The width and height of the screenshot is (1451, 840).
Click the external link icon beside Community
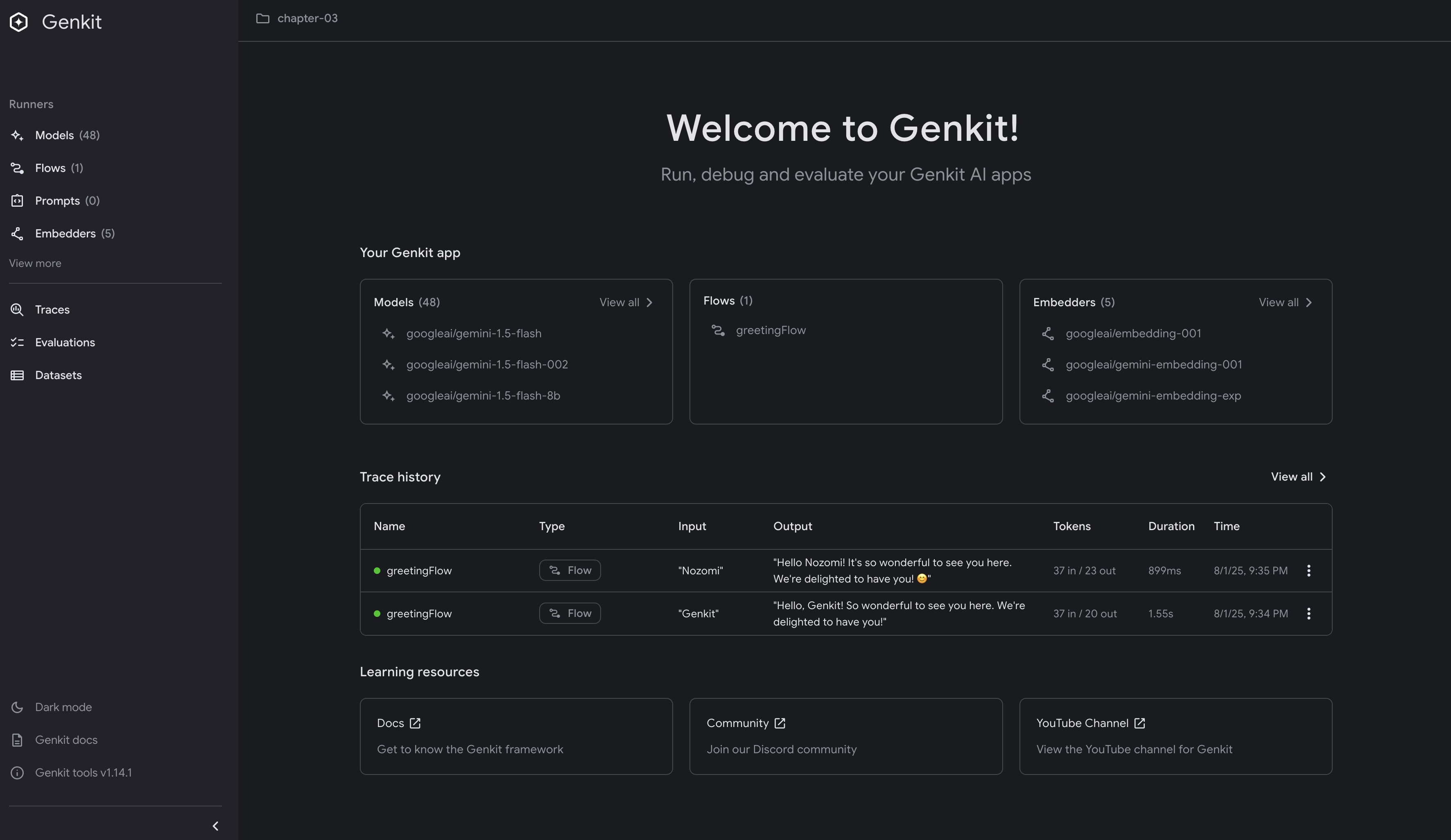tap(780, 724)
